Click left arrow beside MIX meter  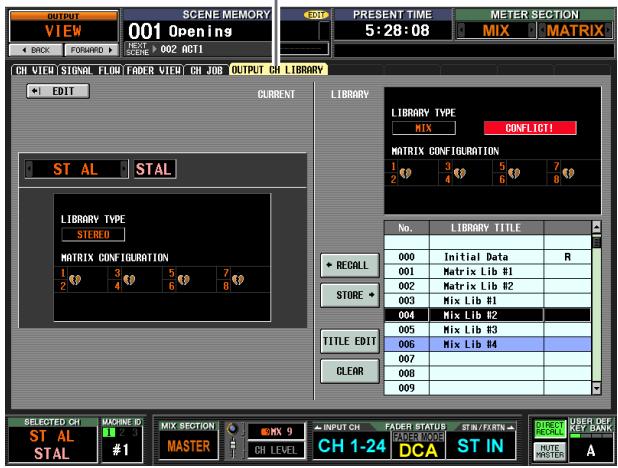tap(461, 30)
